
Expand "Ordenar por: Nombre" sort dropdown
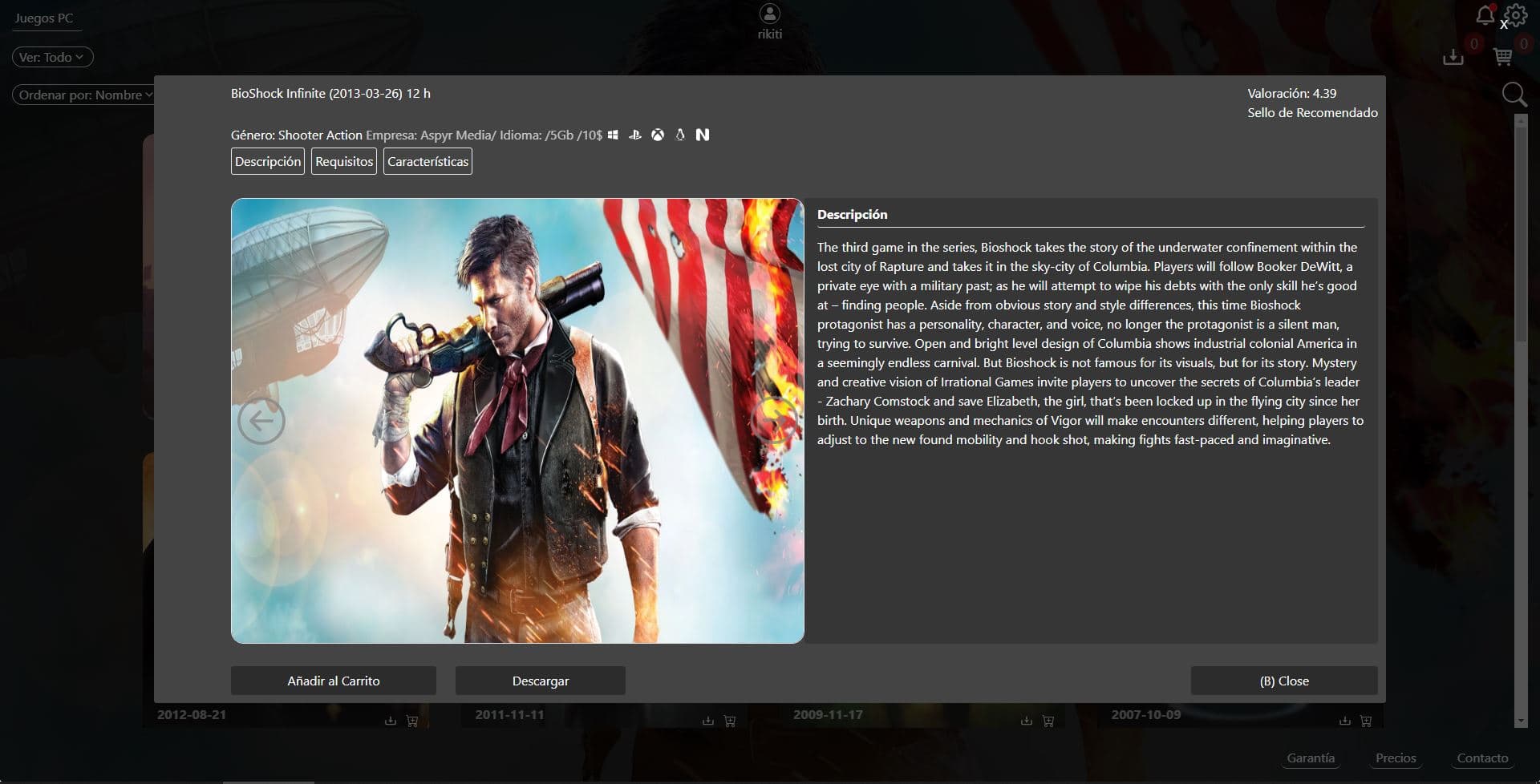(84, 95)
